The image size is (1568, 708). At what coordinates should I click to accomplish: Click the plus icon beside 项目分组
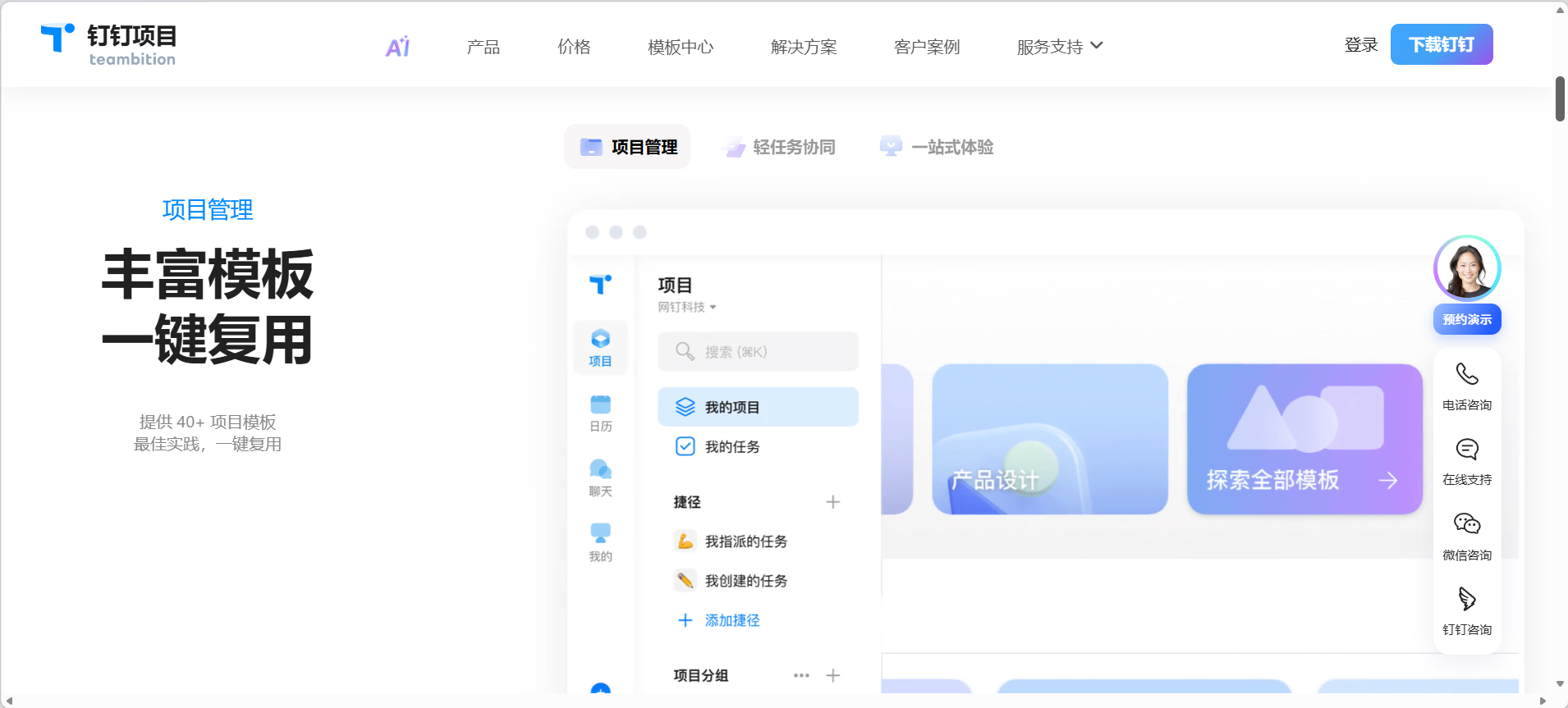(832, 675)
